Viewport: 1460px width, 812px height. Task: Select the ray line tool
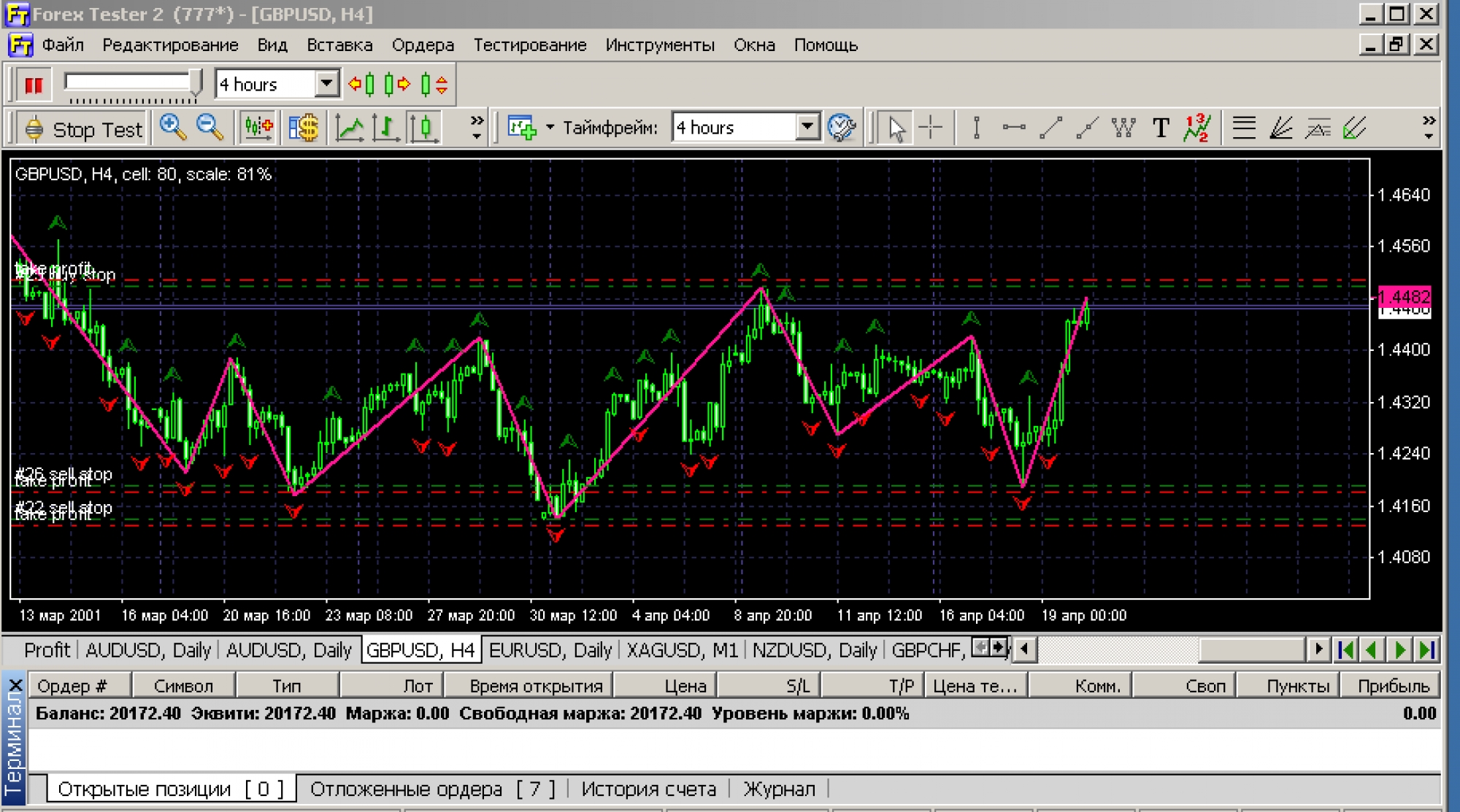tap(1087, 128)
